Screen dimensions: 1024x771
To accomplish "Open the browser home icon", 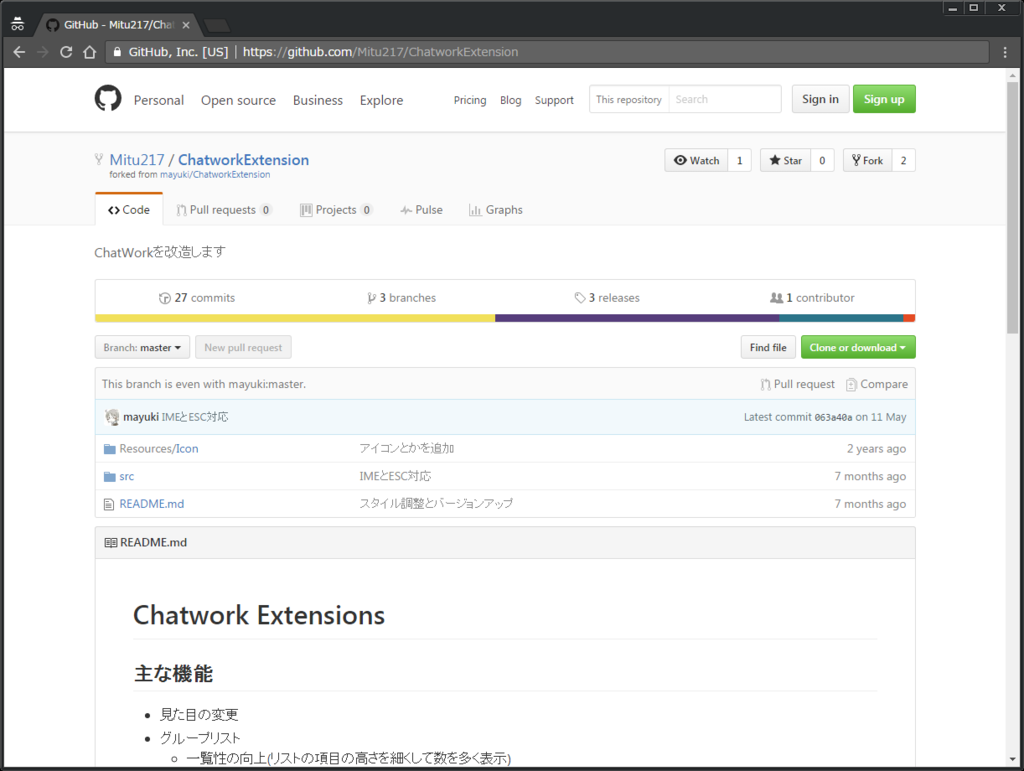I will point(89,52).
